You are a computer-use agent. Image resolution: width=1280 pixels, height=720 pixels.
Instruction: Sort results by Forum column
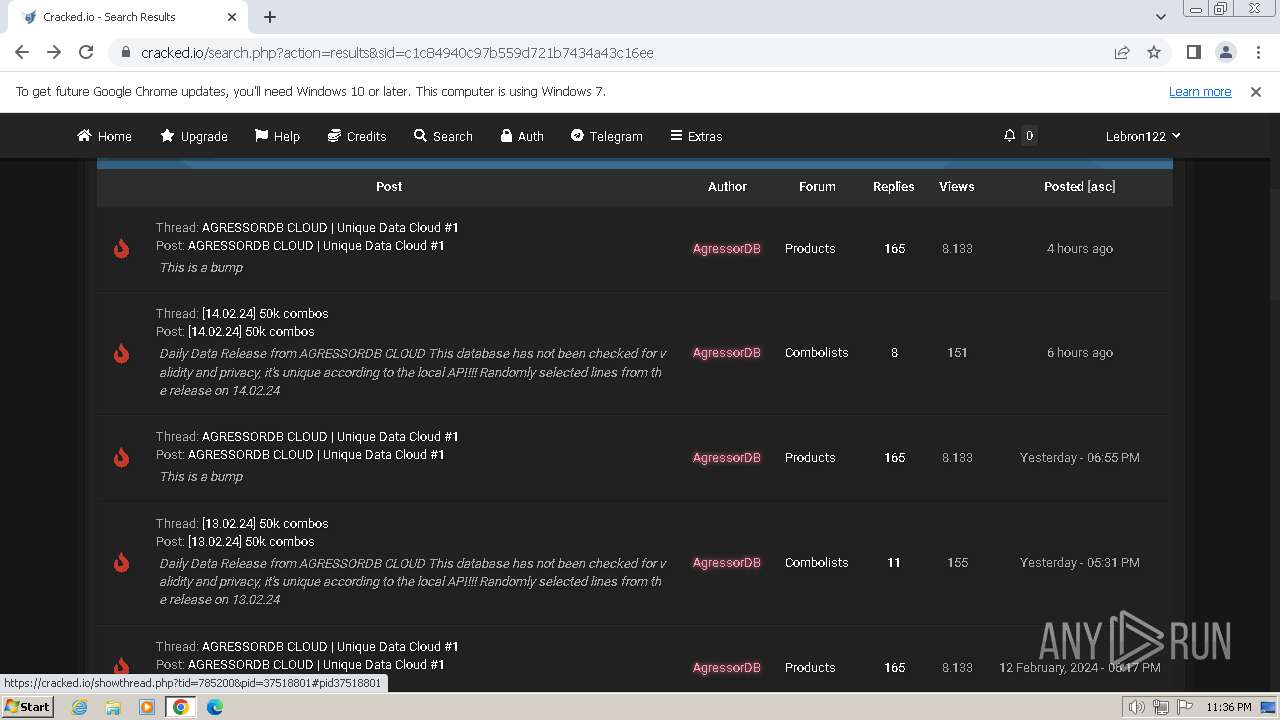tap(817, 186)
